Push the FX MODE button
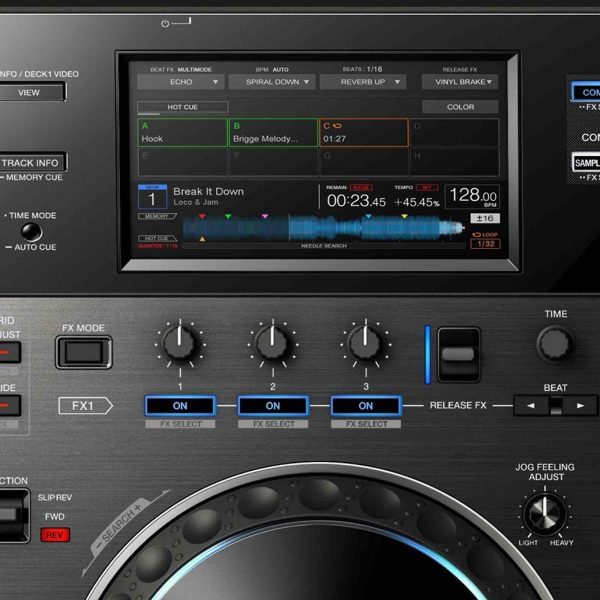The height and width of the screenshot is (600, 600). tap(84, 352)
